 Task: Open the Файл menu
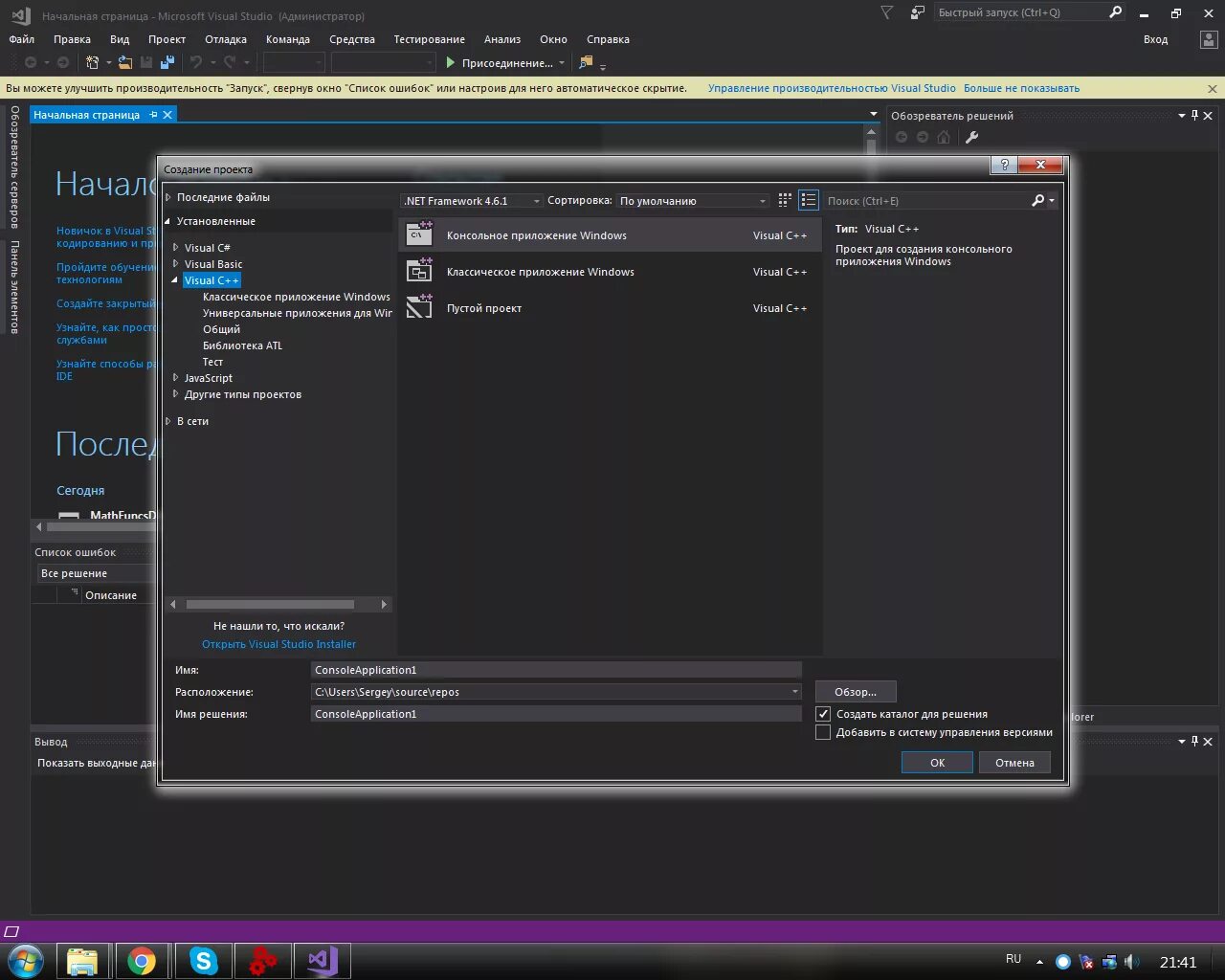pos(22,39)
